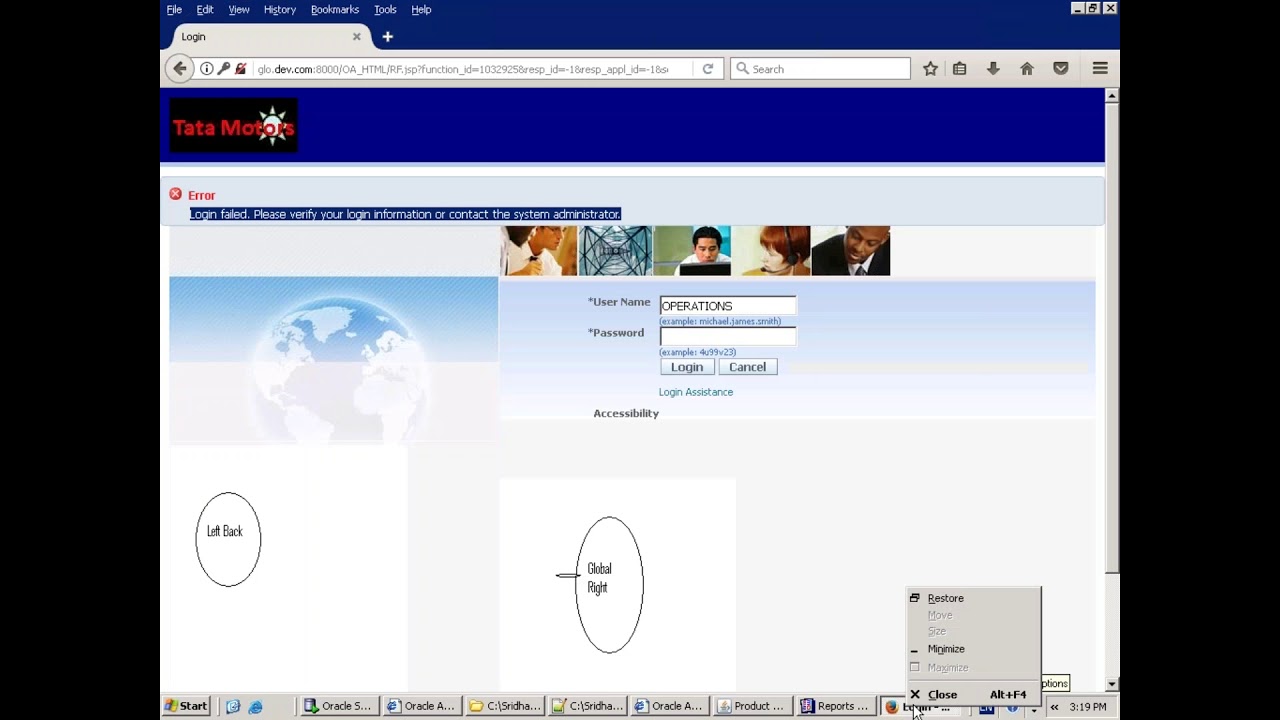
Task: Open the Bookmarks menu
Action: [335, 9]
